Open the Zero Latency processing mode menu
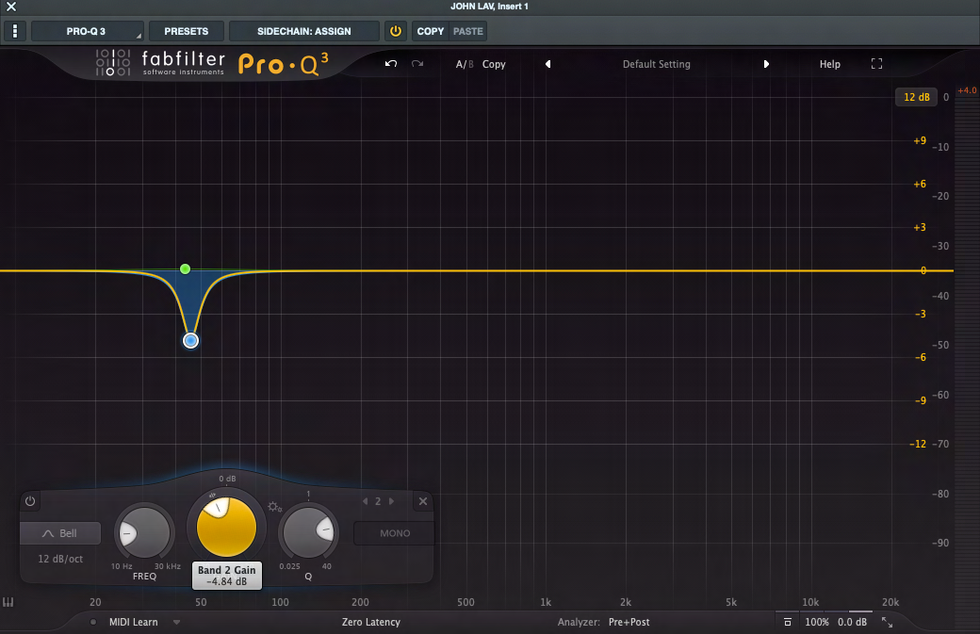This screenshot has width=980, height=634. [371, 622]
